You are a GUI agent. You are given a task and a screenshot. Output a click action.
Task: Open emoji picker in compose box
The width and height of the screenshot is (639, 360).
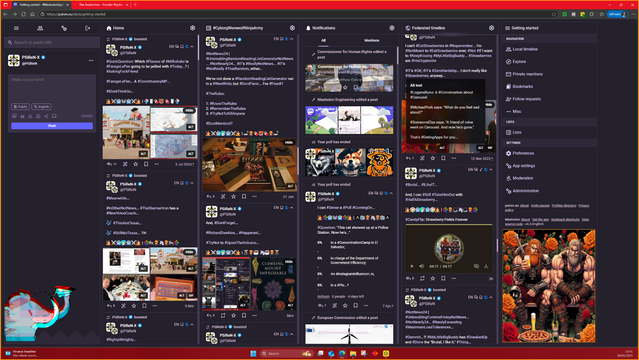click(38, 116)
